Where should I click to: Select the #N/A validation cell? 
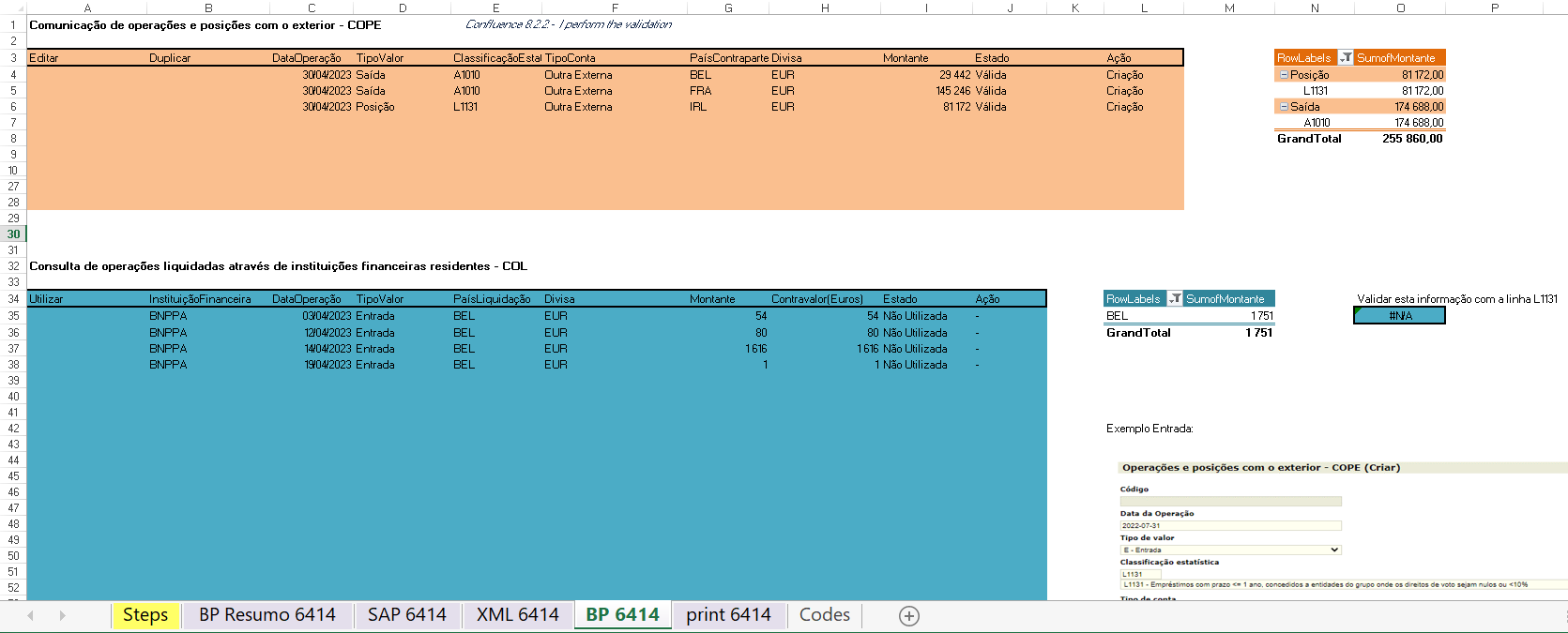pos(1400,316)
